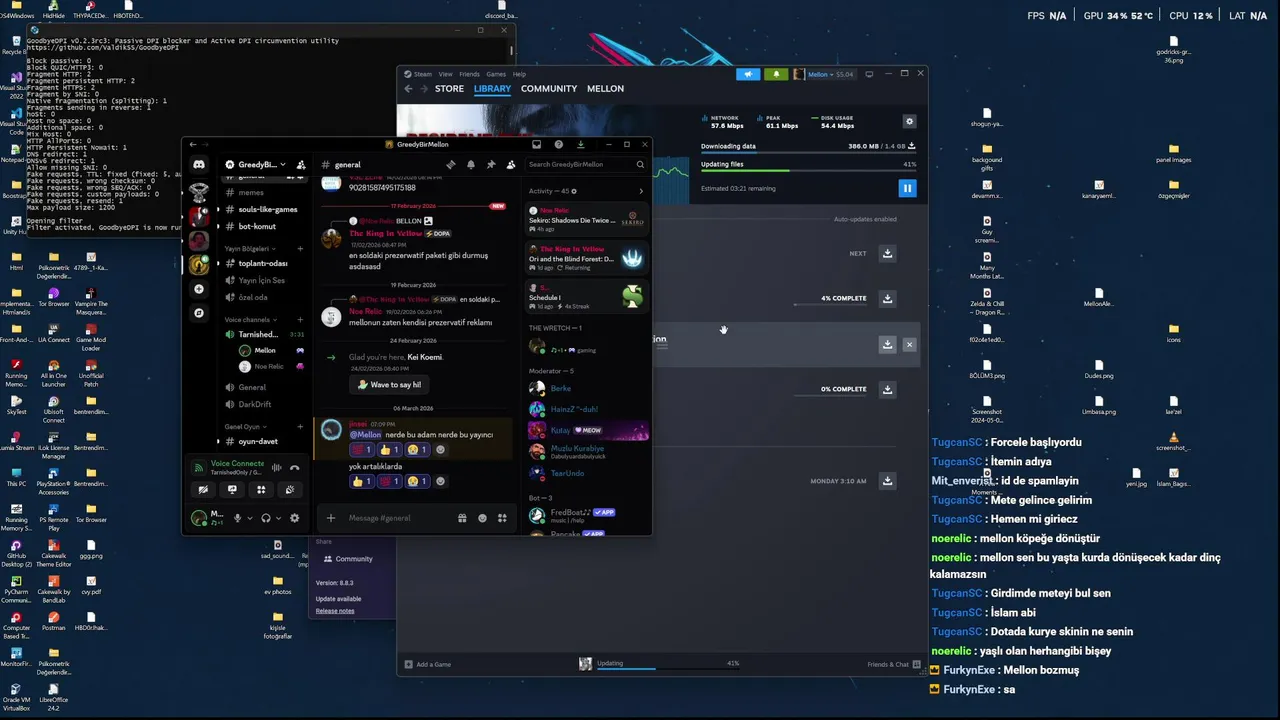The height and width of the screenshot is (720, 1280).
Task: Toggle camera in Discord voice panel
Action: 203,490
